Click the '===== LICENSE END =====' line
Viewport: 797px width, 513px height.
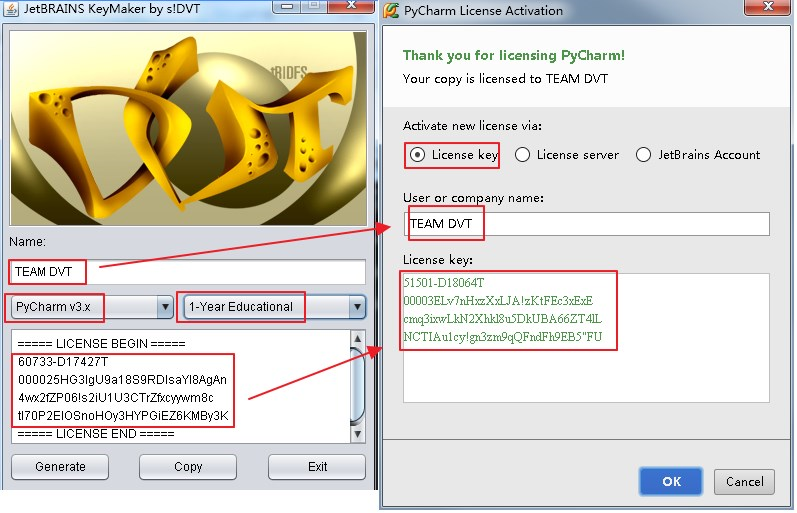(x=96, y=434)
